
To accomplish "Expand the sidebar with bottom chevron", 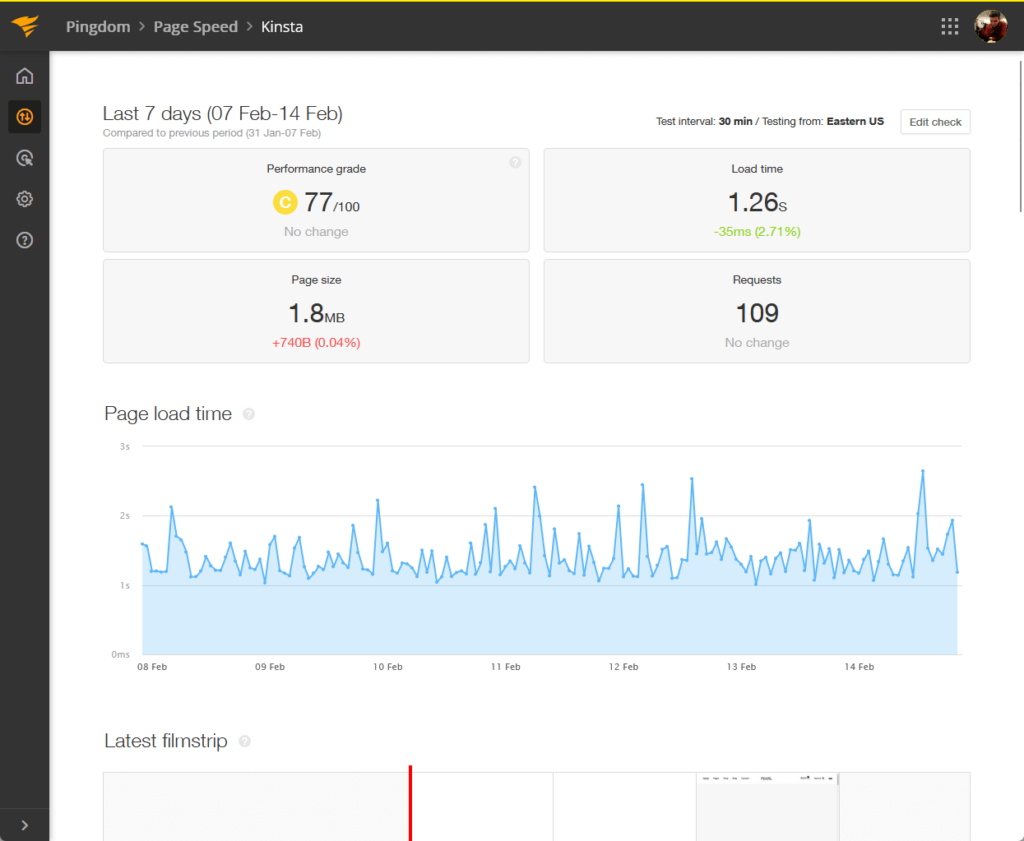I will click(25, 825).
